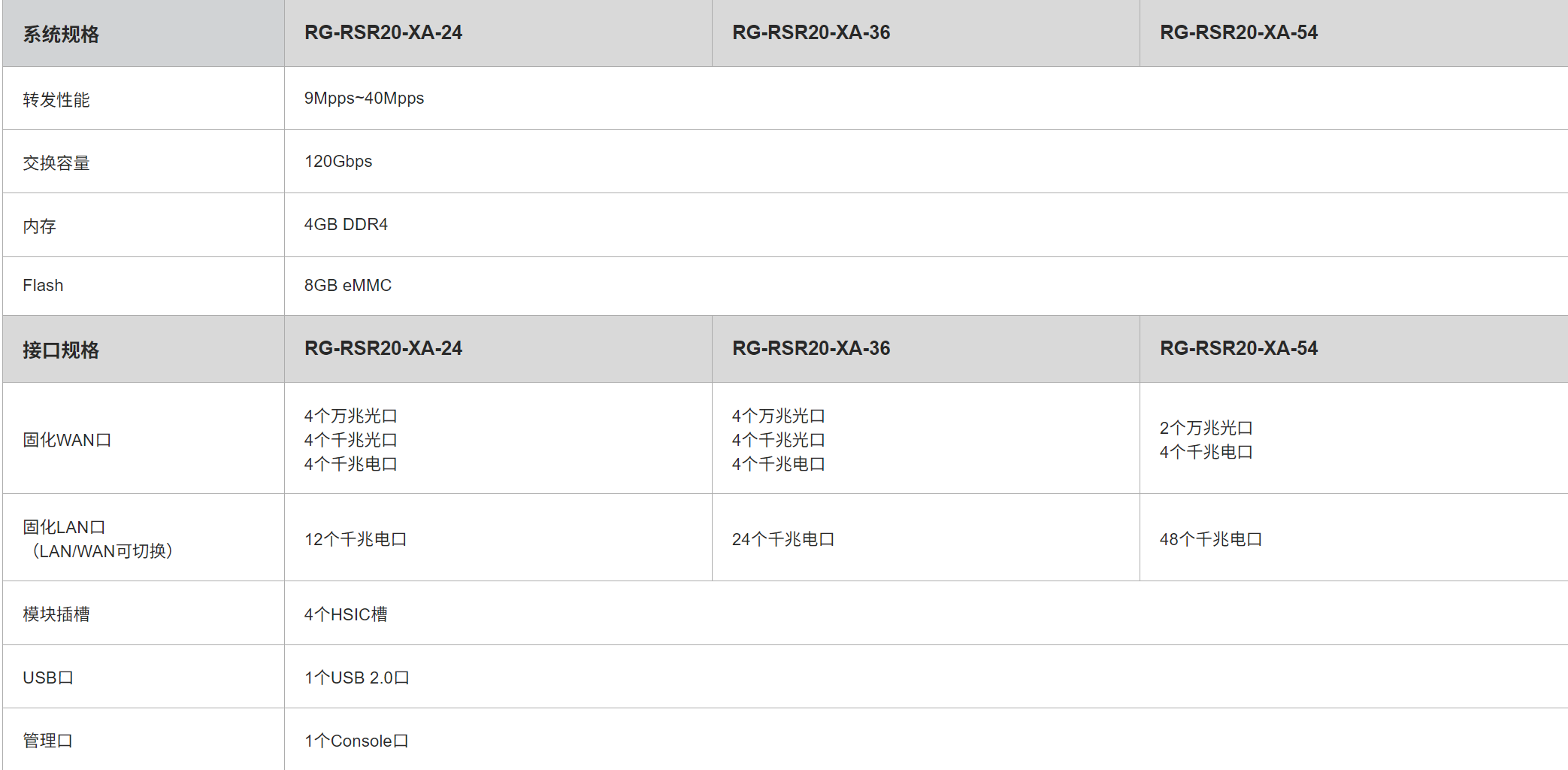Click the 48个千兆电口 LAN cell
The height and width of the screenshot is (770, 1568).
1210,539
